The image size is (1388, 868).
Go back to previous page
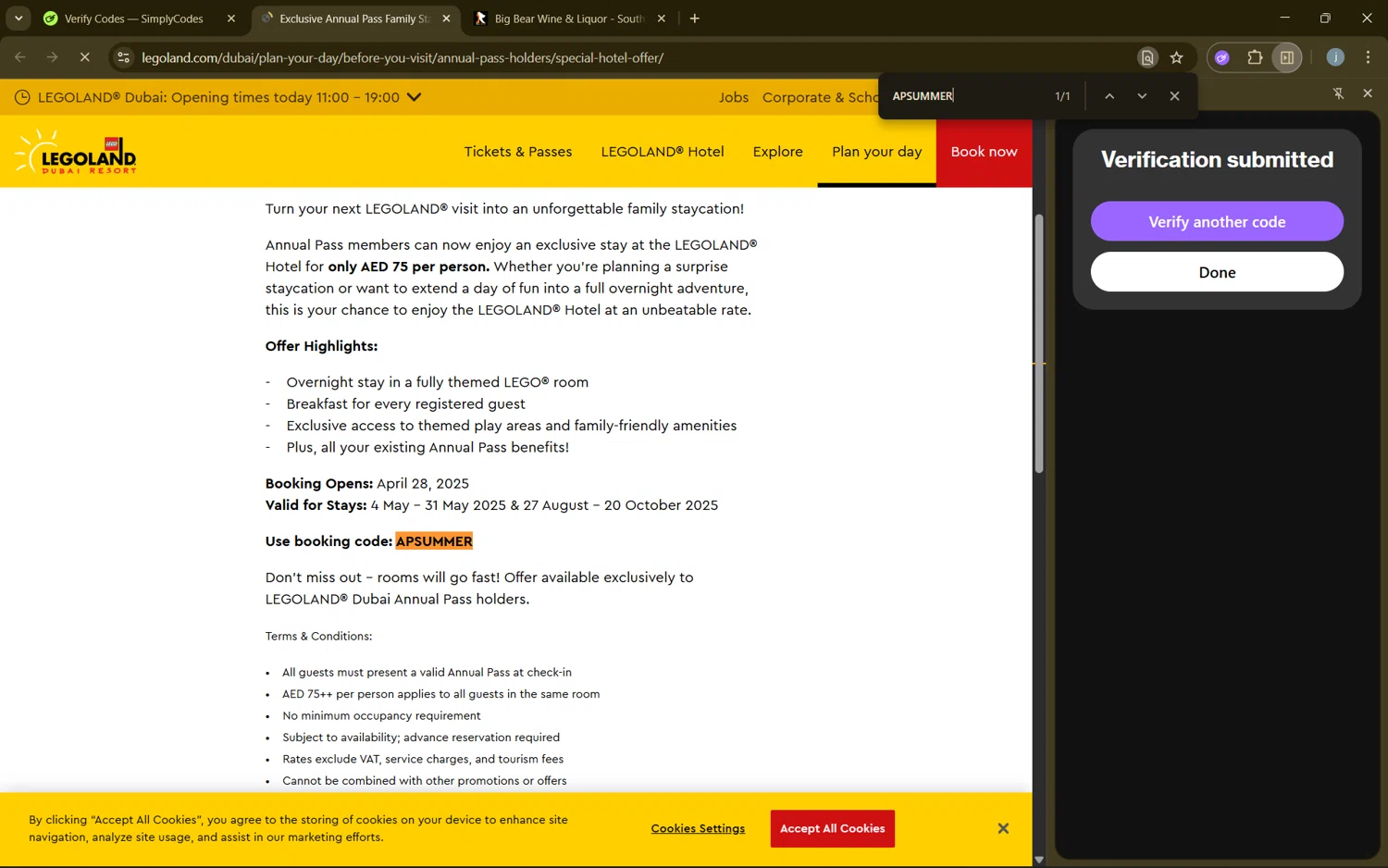pos(20,57)
